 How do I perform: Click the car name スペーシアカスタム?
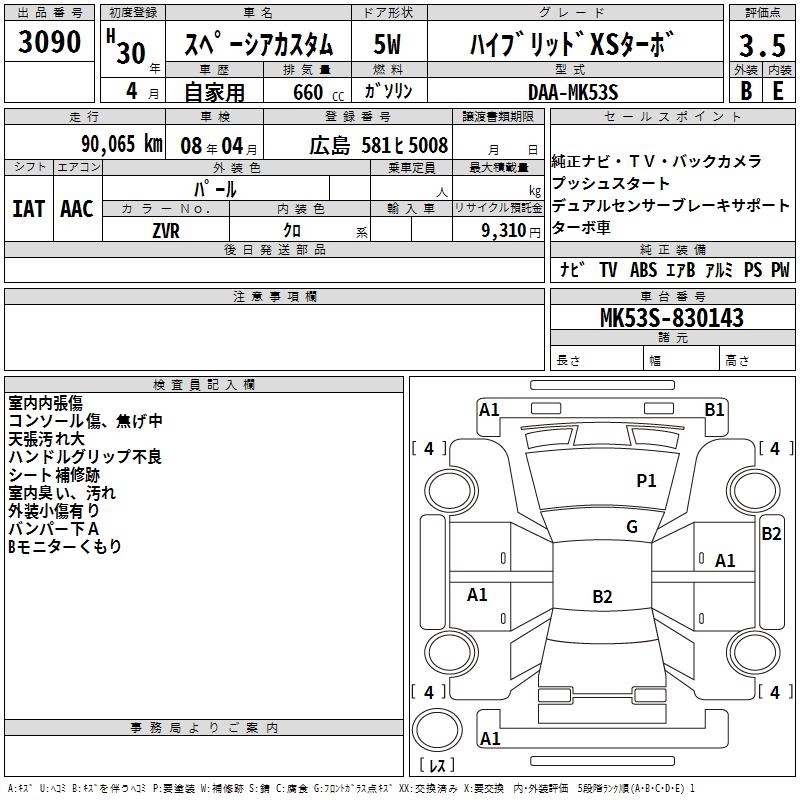259,44
